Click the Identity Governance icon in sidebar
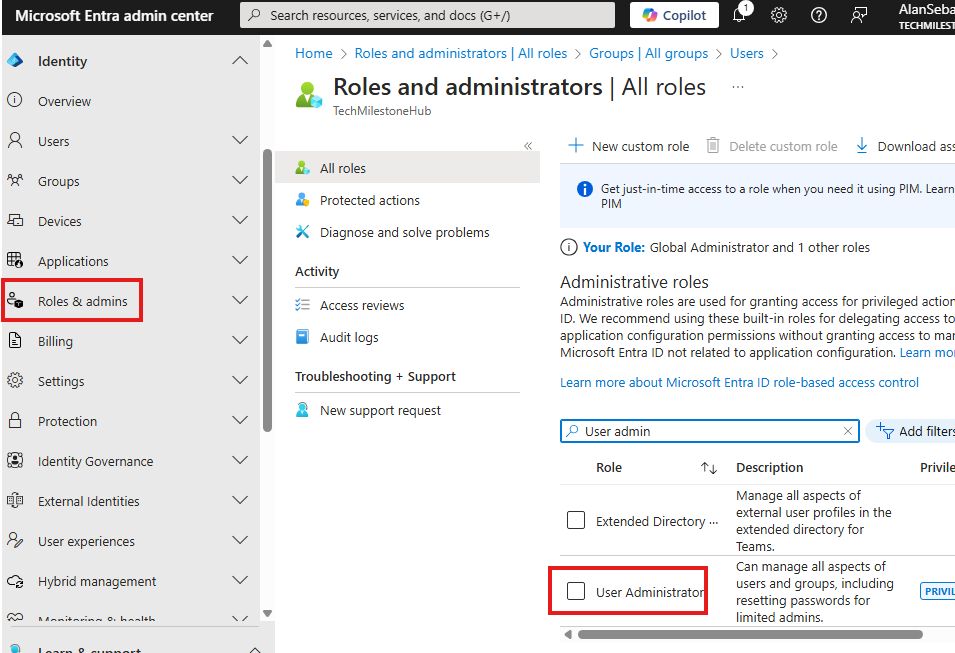This screenshot has height=653, width=955. [x=15, y=461]
